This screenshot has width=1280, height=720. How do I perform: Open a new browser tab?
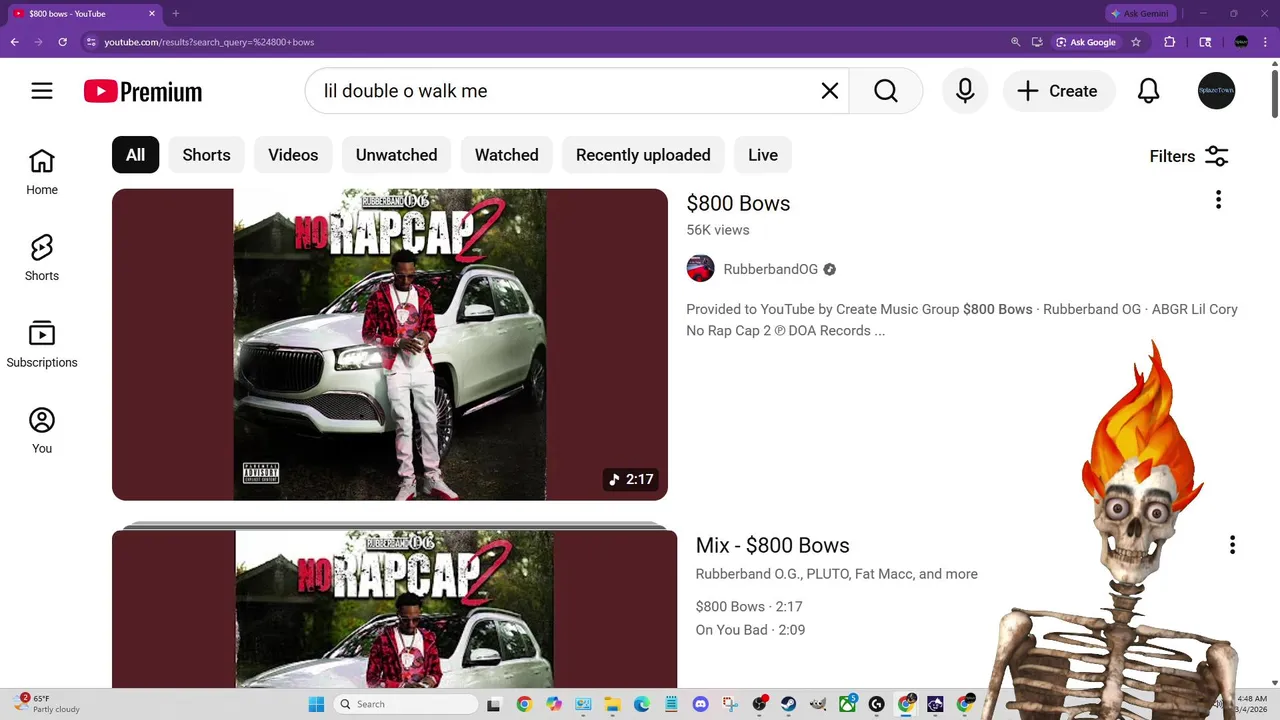click(176, 14)
